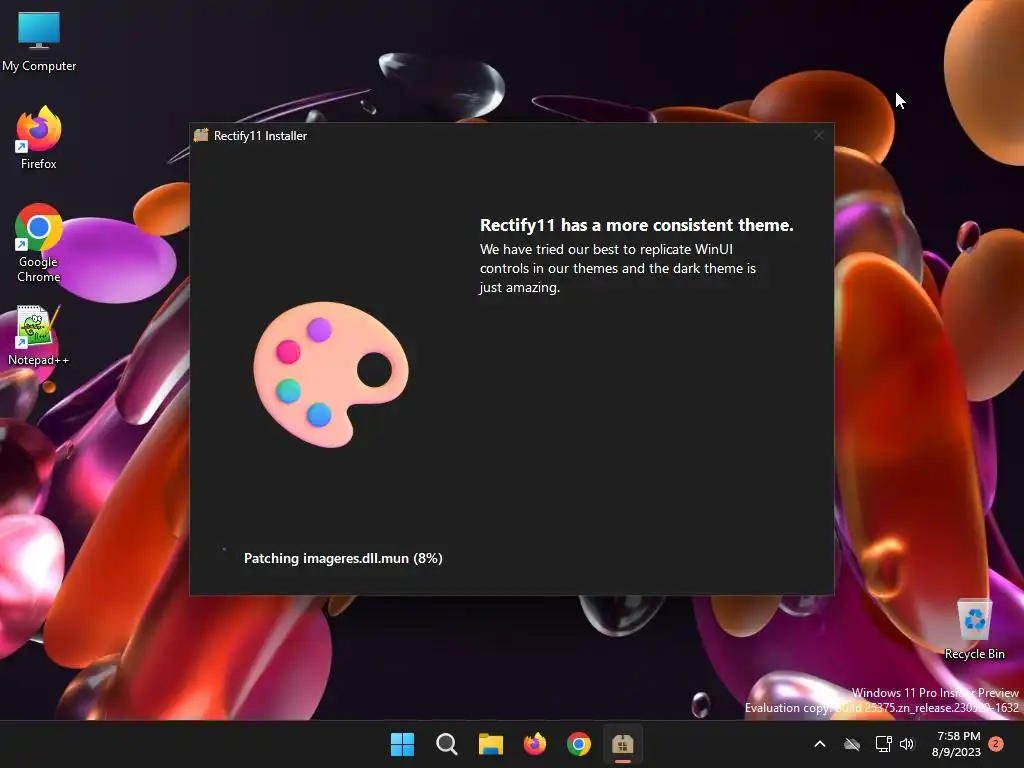Show hidden system tray icons
This screenshot has height=768, width=1024.
click(x=820, y=744)
